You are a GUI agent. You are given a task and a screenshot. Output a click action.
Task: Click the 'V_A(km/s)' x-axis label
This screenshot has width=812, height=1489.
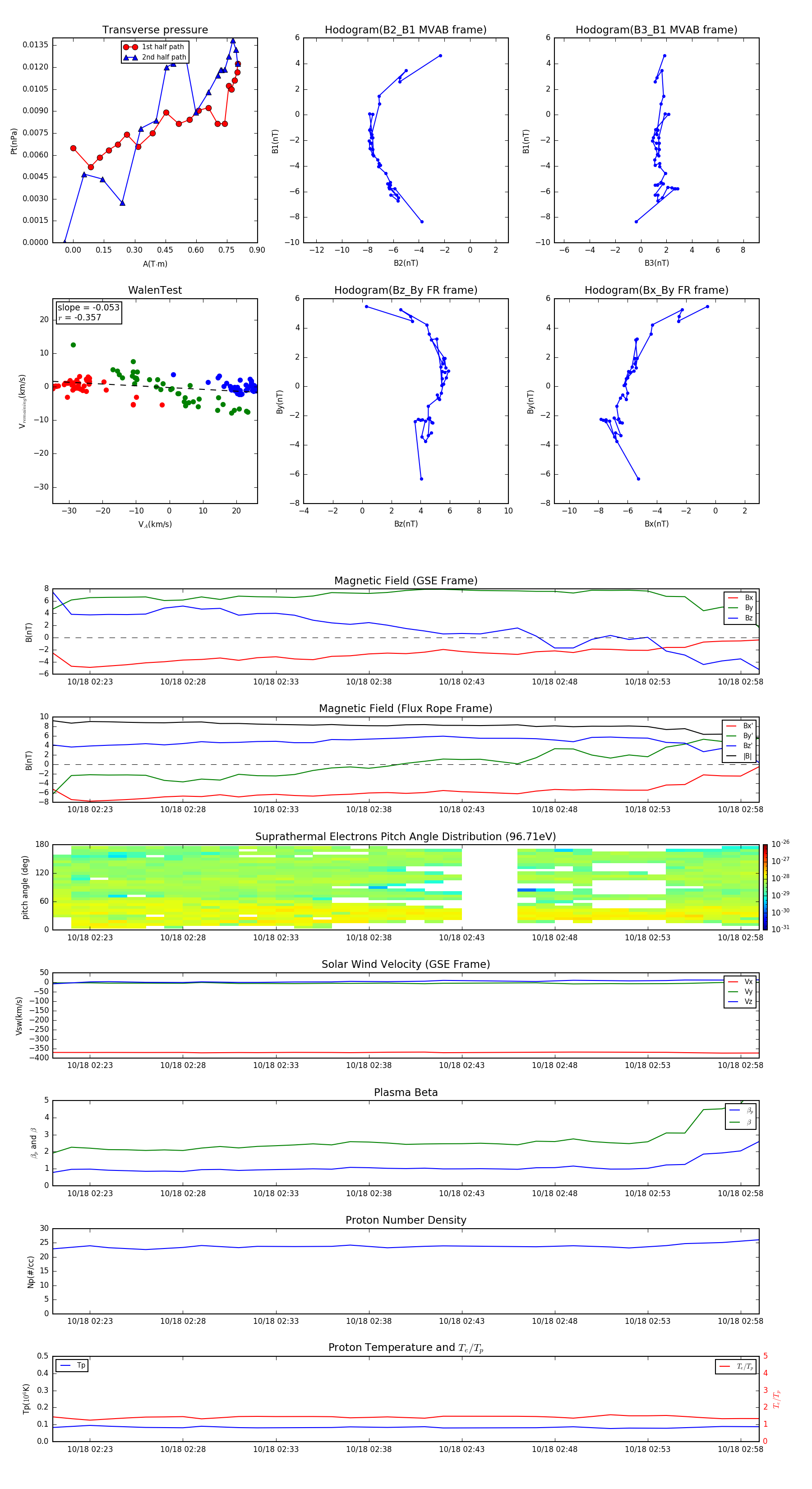pos(155,524)
